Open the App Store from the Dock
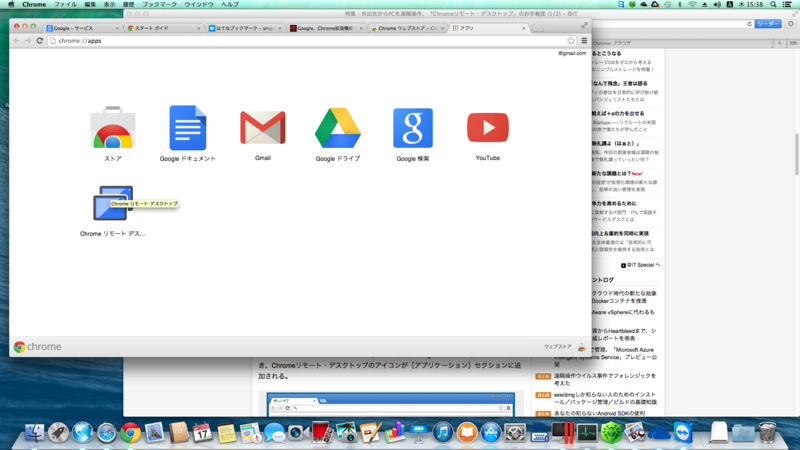This screenshot has width=800, height=450. pos(490,433)
